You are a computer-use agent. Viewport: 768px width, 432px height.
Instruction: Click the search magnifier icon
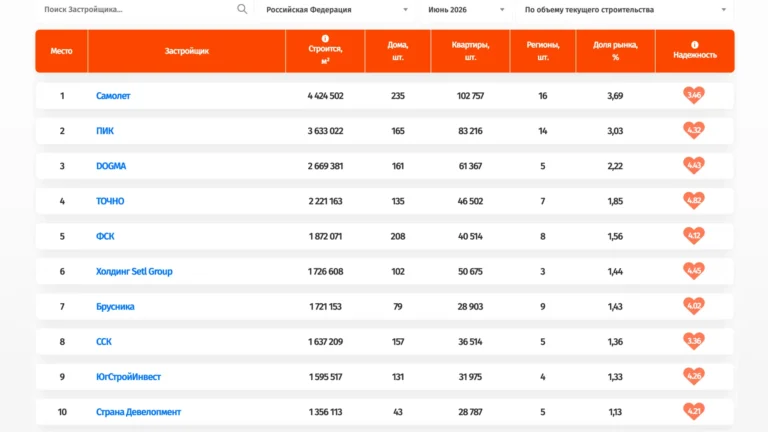point(242,9)
